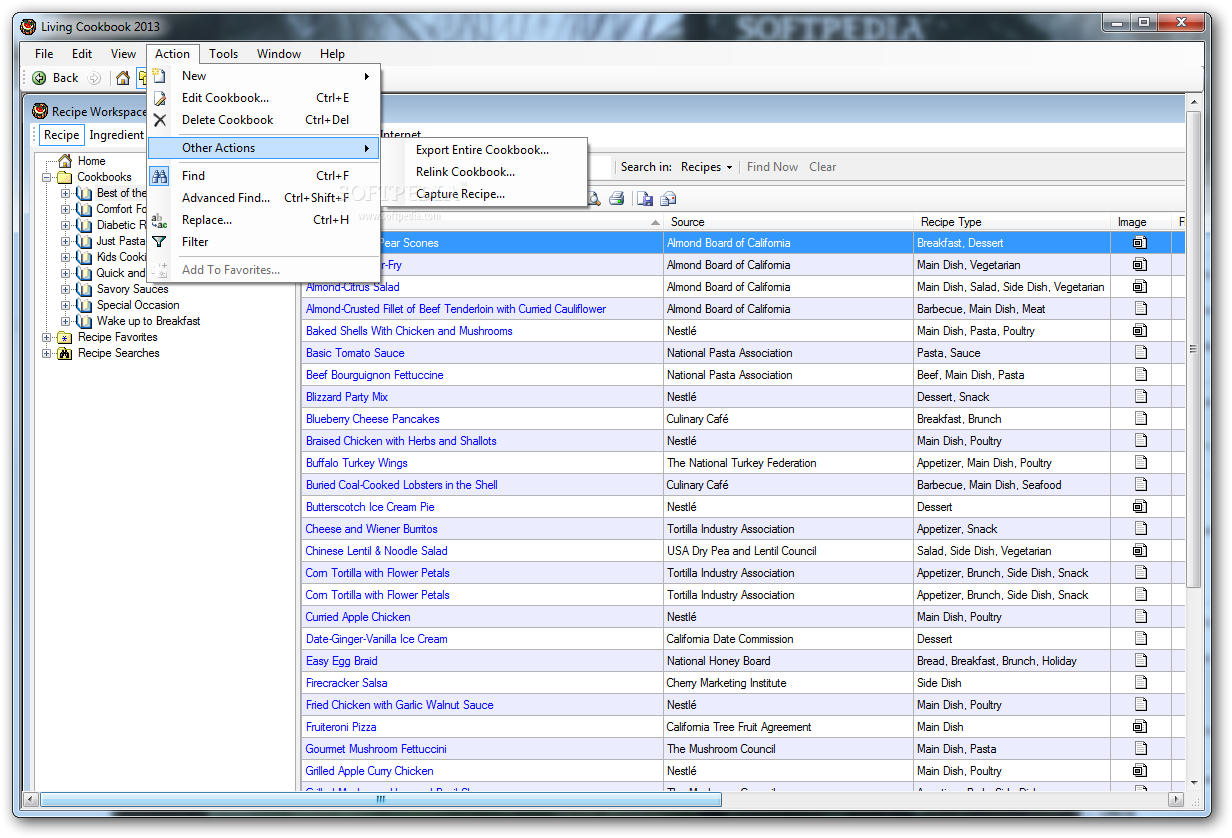Click the save-to-disk export icon
Image resolution: width=1232 pixels, height=838 pixels.
pyautogui.click(x=646, y=198)
